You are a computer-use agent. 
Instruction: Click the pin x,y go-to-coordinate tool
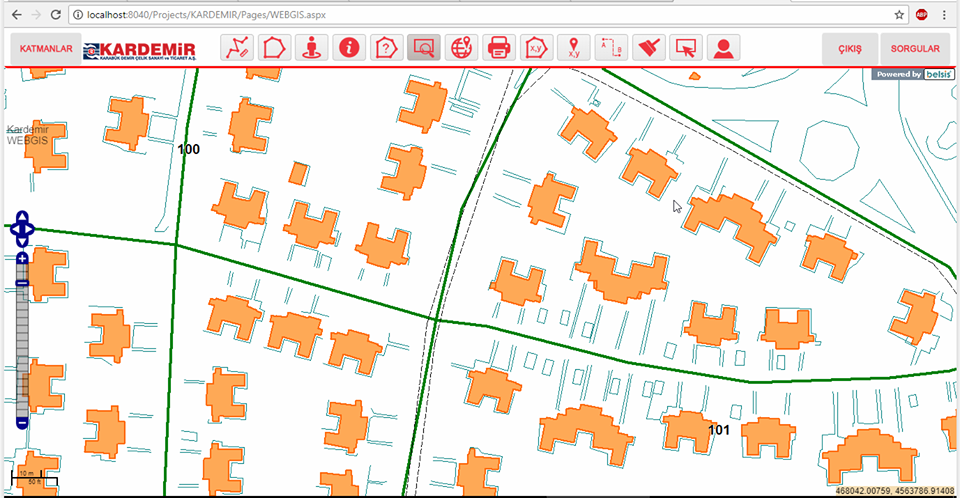point(573,47)
